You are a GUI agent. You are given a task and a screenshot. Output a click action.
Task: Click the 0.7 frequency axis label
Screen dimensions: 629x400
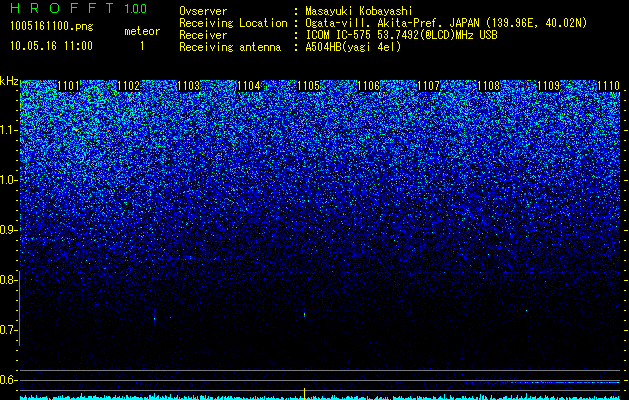click(x=8, y=330)
